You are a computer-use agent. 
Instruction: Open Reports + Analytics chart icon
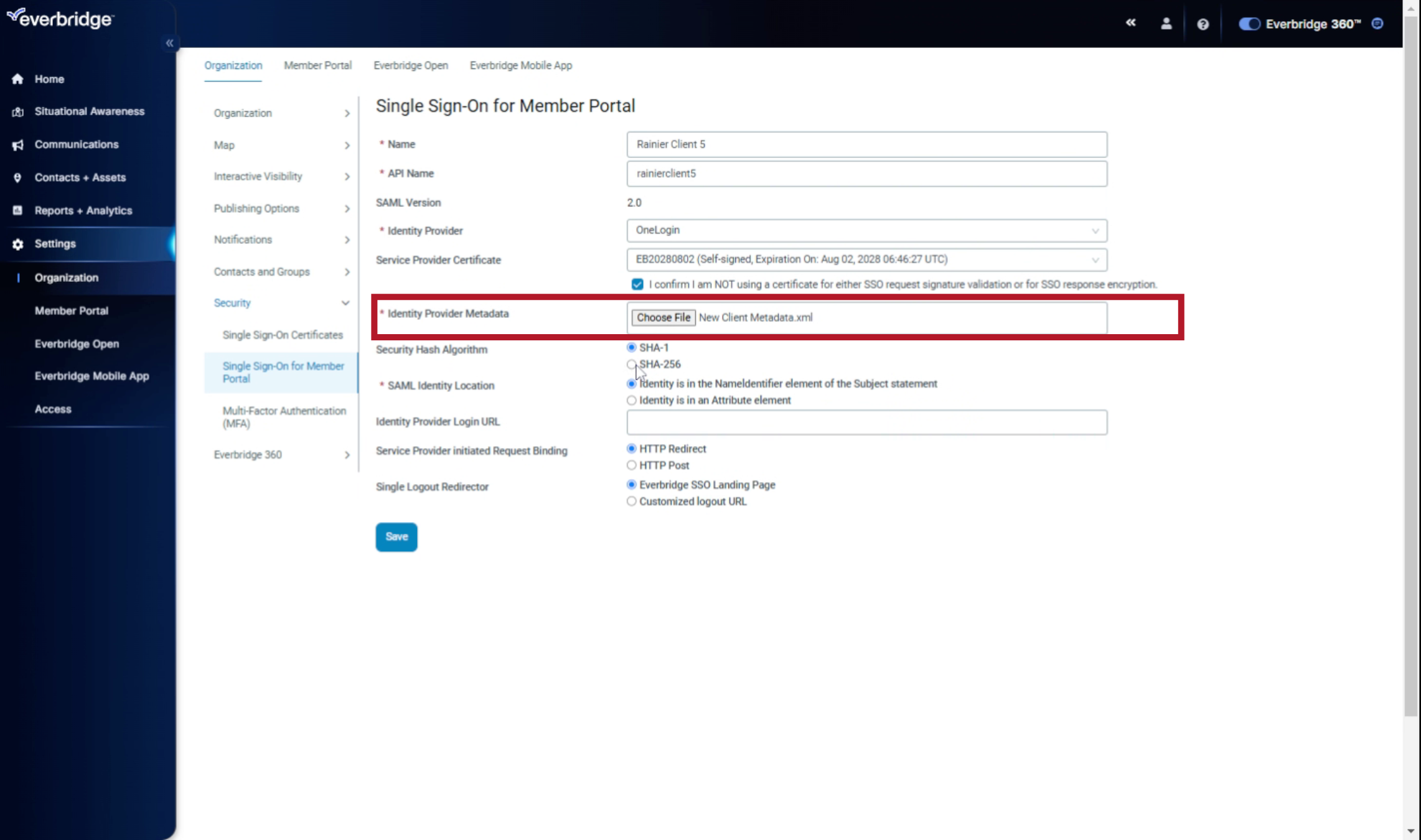(17, 210)
